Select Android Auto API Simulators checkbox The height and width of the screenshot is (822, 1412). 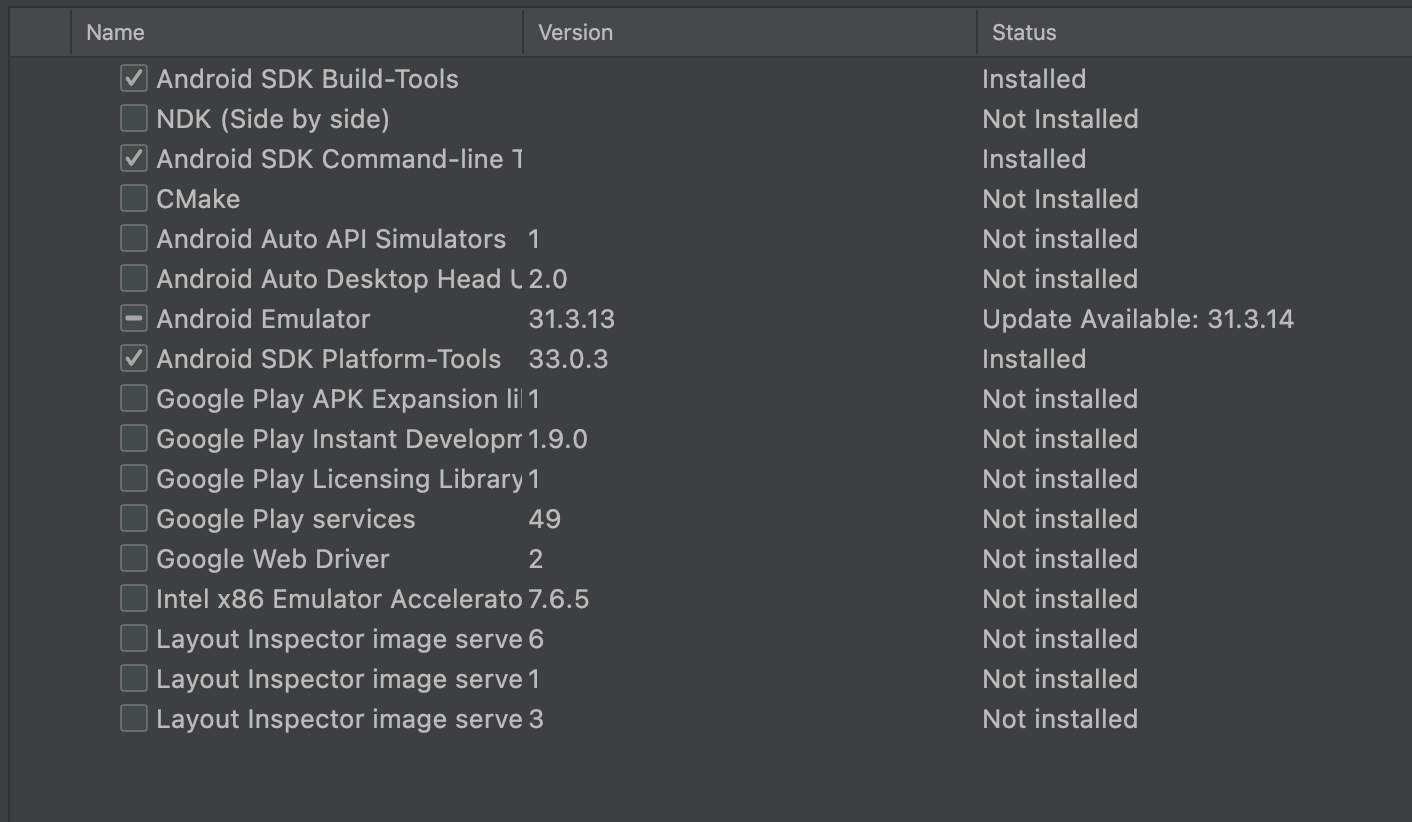(x=133, y=238)
